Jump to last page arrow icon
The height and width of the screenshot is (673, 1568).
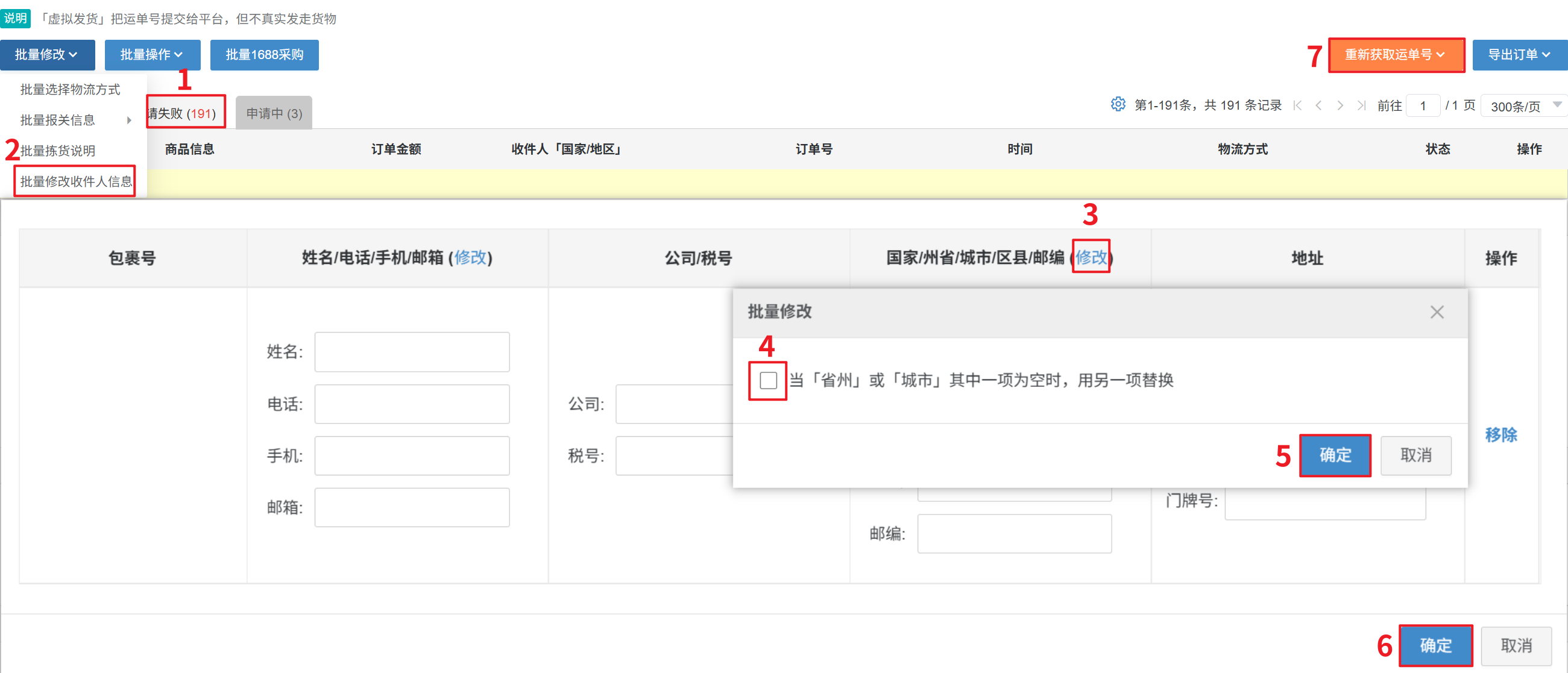tap(1361, 106)
